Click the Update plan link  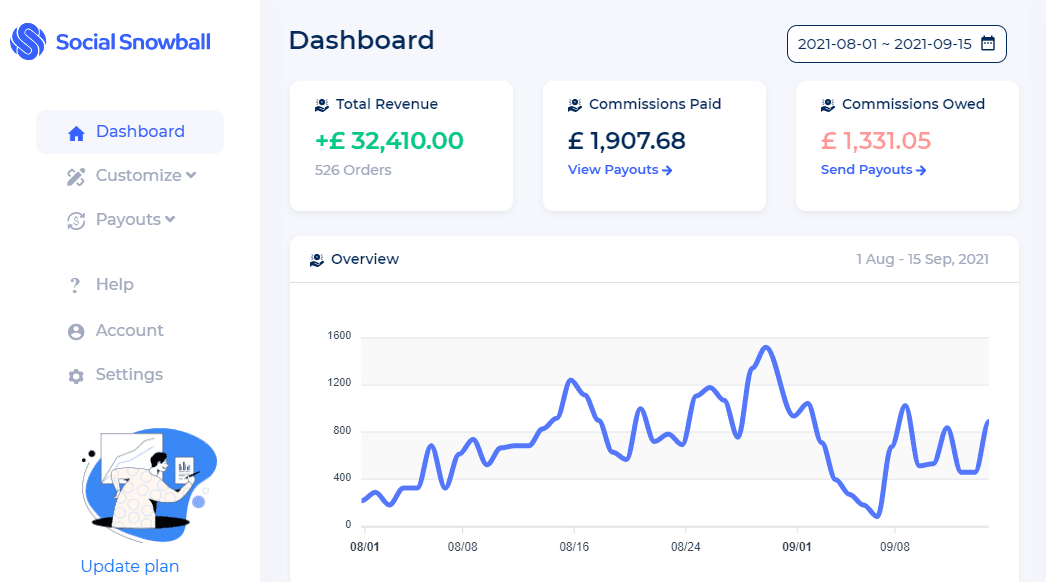tap(130, 567)
